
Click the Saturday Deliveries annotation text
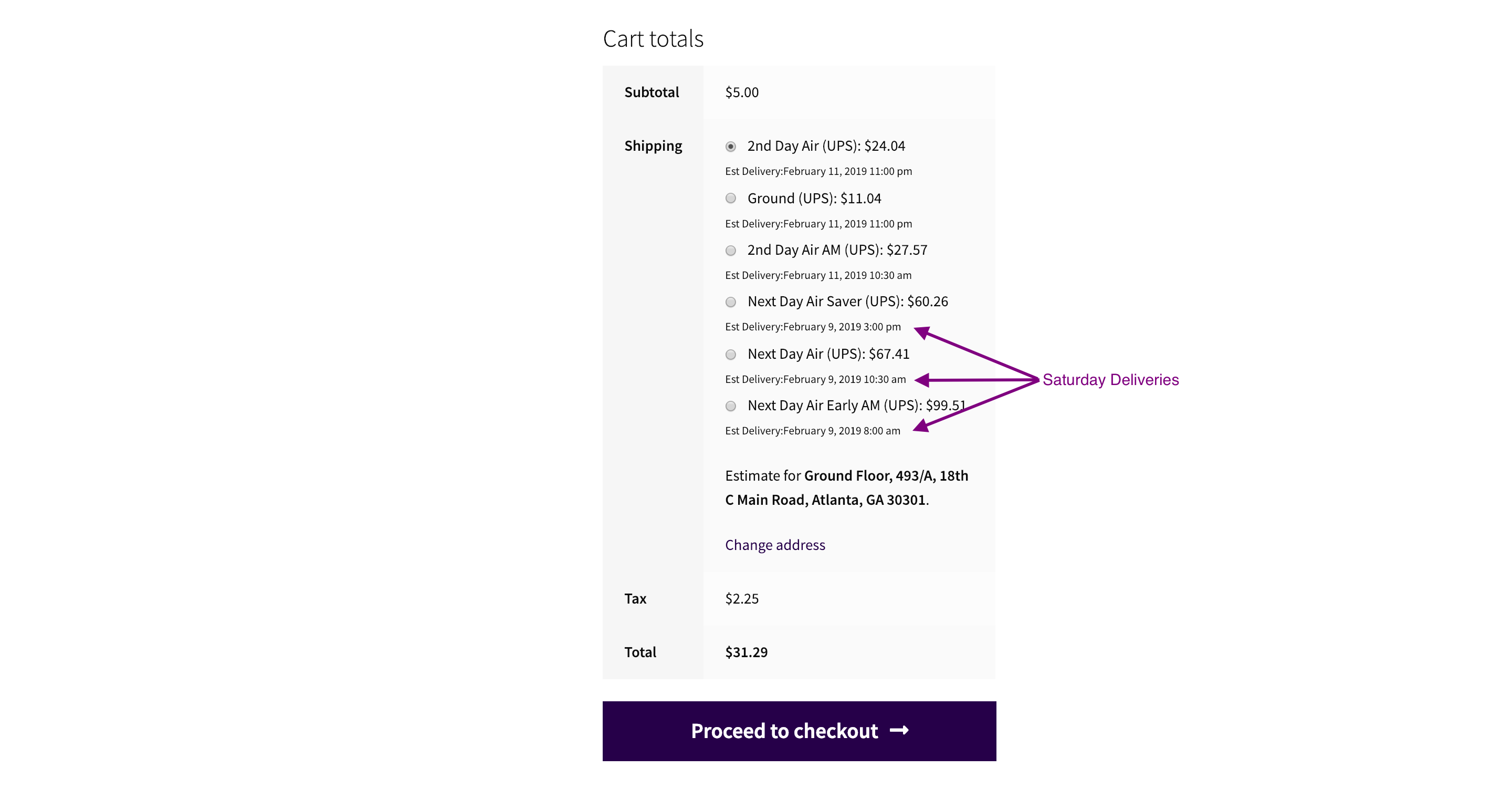(x=1110, y=380)
